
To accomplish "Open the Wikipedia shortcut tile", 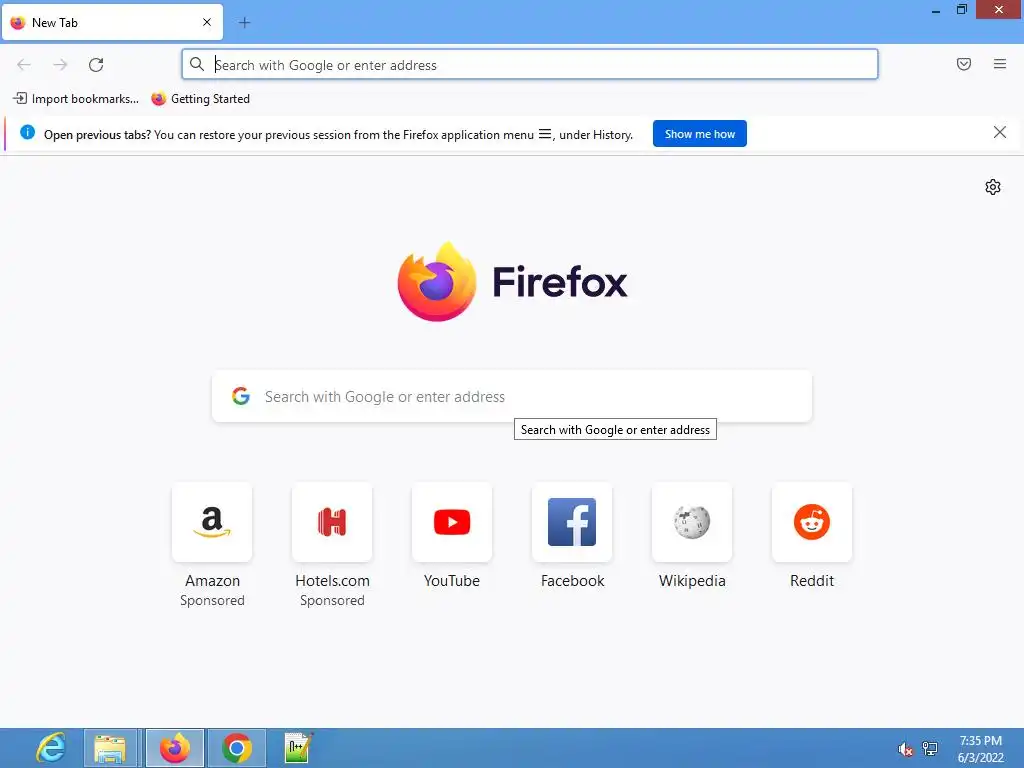I will tap(692, 522).
